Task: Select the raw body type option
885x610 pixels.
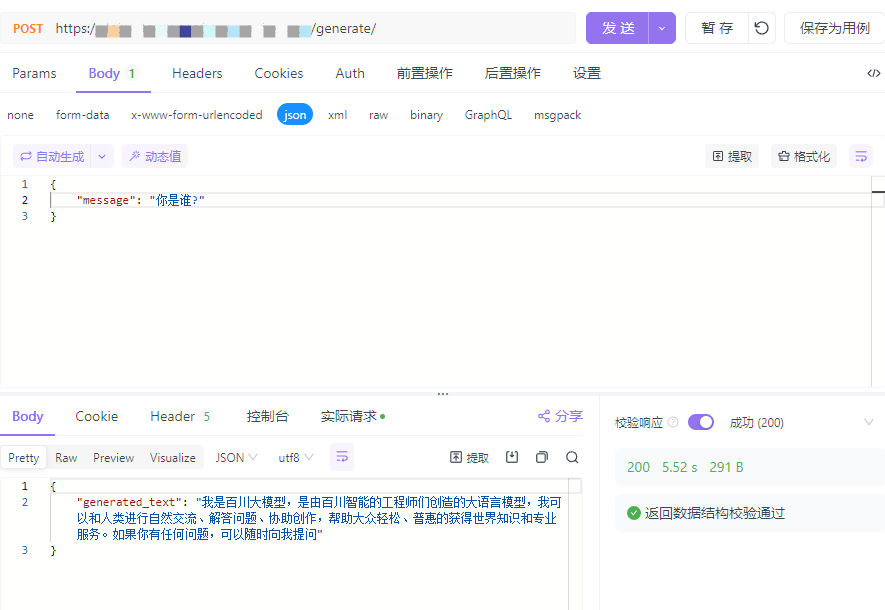Action: 378,114
